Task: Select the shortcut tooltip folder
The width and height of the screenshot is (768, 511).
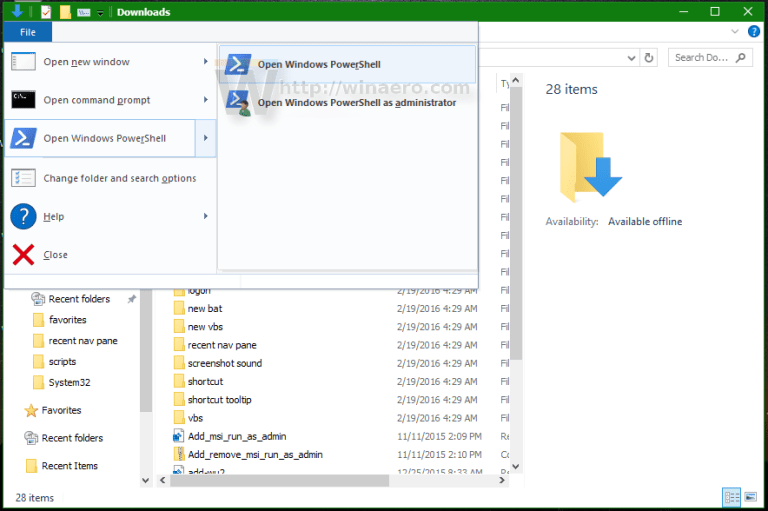Action: 219,400
